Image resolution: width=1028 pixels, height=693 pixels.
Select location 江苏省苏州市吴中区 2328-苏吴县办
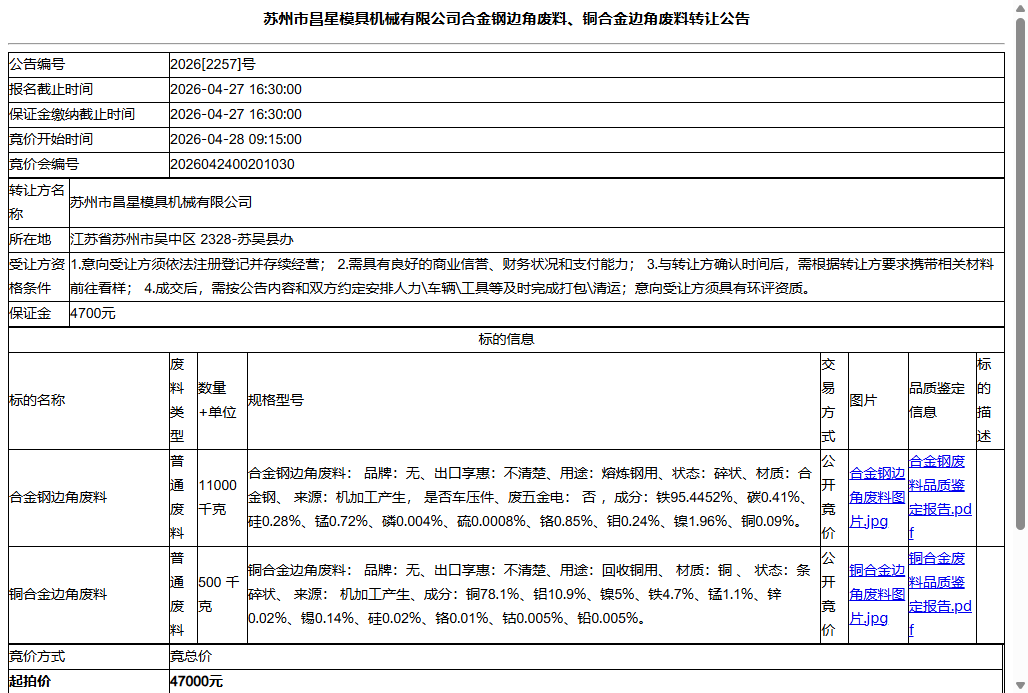[x=182, y=239]
